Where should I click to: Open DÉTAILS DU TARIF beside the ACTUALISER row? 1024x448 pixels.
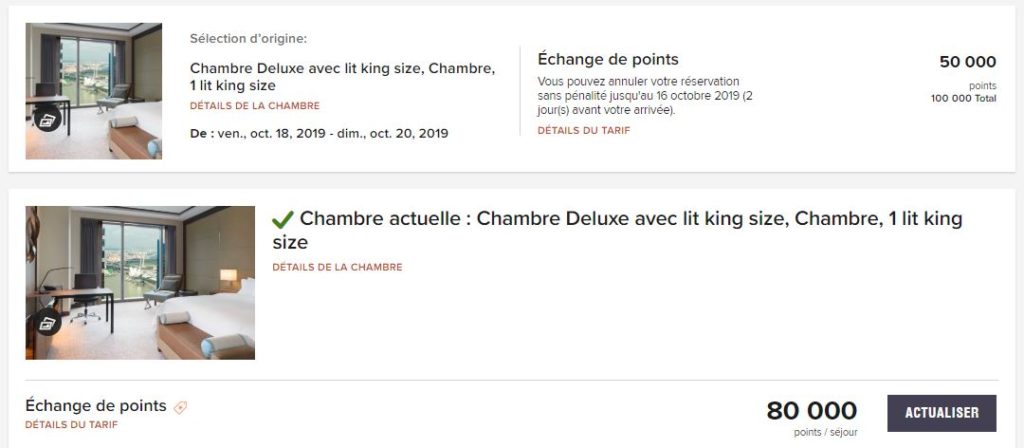pos(71,425)
